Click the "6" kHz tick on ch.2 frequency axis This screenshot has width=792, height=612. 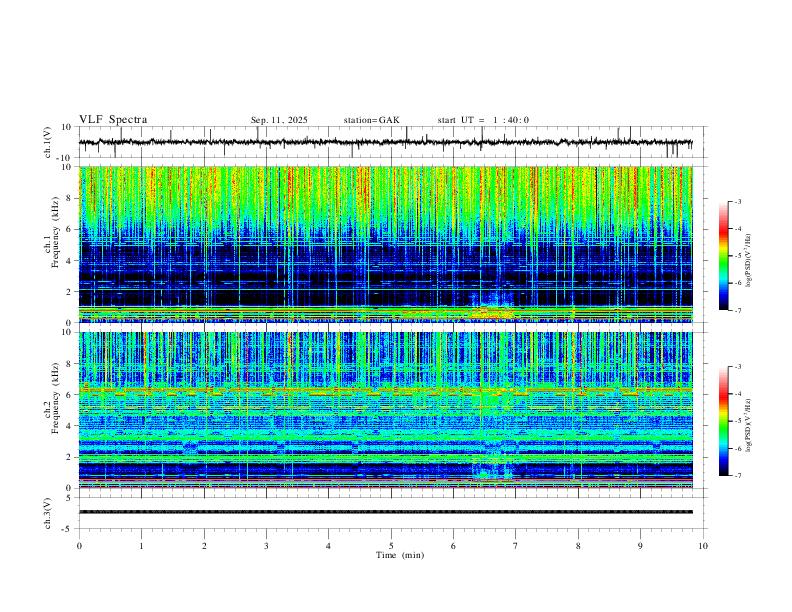click(x=69, y=395)
